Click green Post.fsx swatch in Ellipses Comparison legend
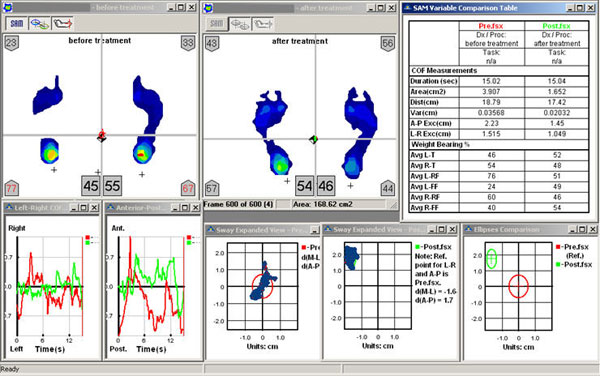This screenshot has height=376, width=600. coord(558,265)
